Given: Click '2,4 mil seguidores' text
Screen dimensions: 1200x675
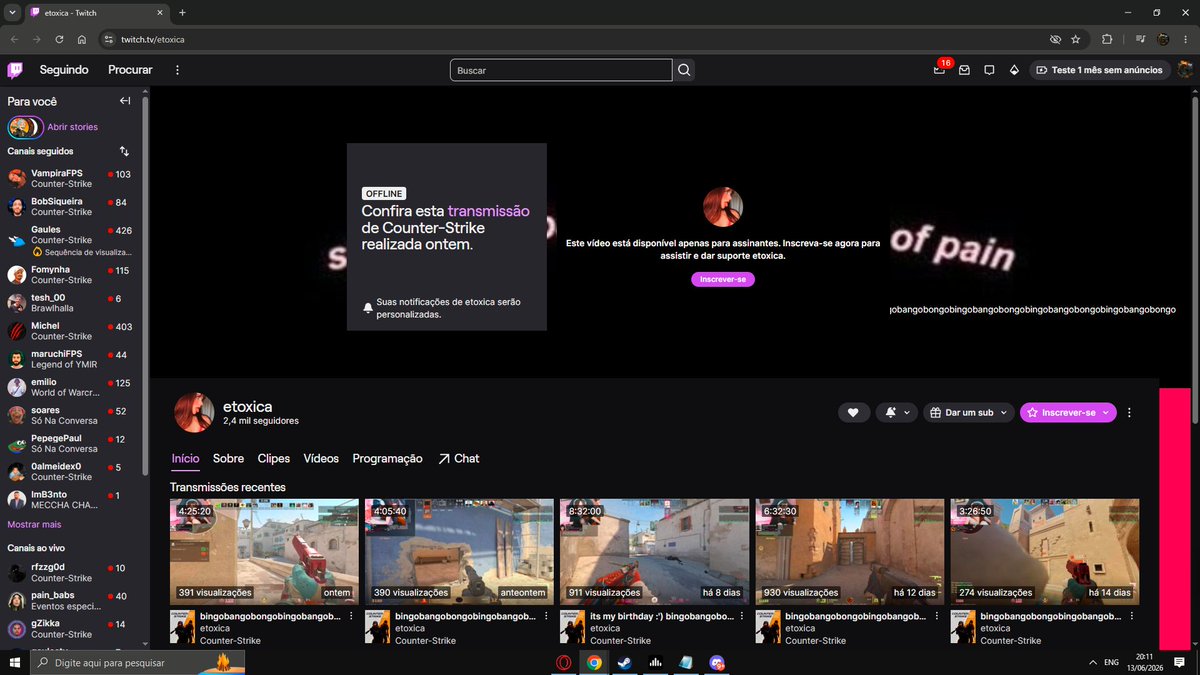Looking at the screenshot, I should (x=261, y=421).
